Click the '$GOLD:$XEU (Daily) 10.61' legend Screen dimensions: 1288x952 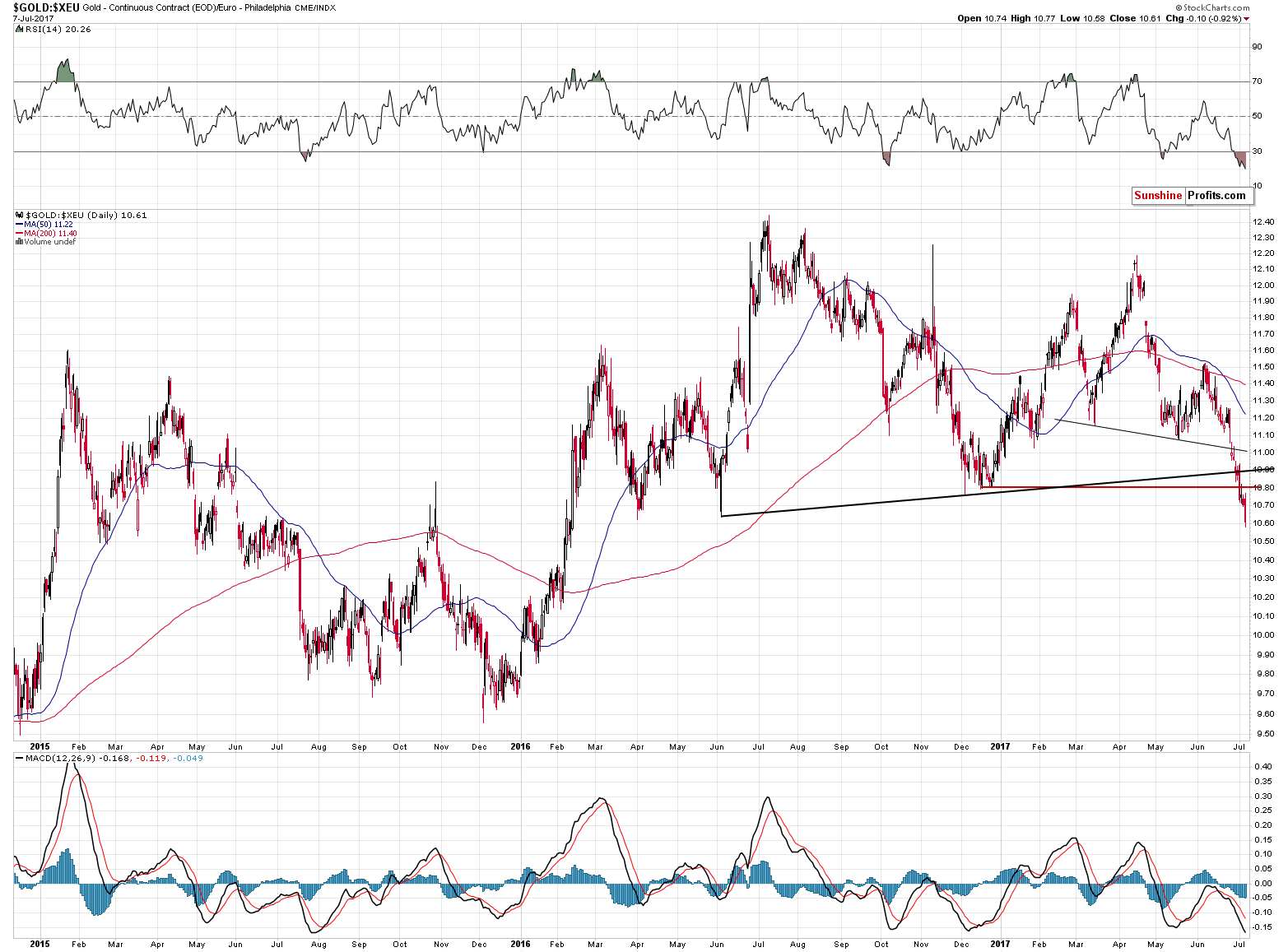pyautogui.click(x=86, y=215)
